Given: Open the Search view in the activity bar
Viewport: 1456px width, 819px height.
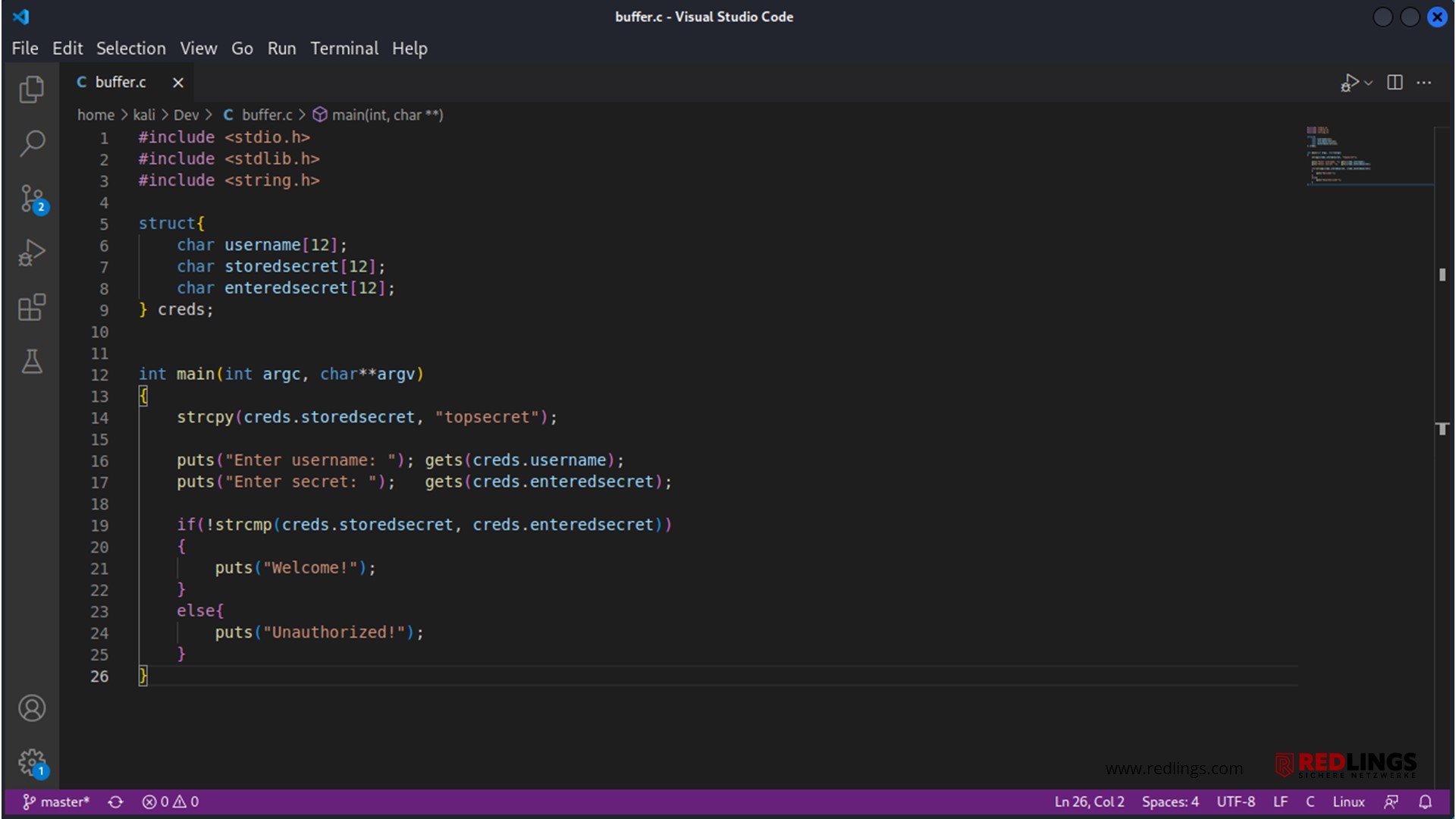Looking at the screenshot, I should 31,143.
